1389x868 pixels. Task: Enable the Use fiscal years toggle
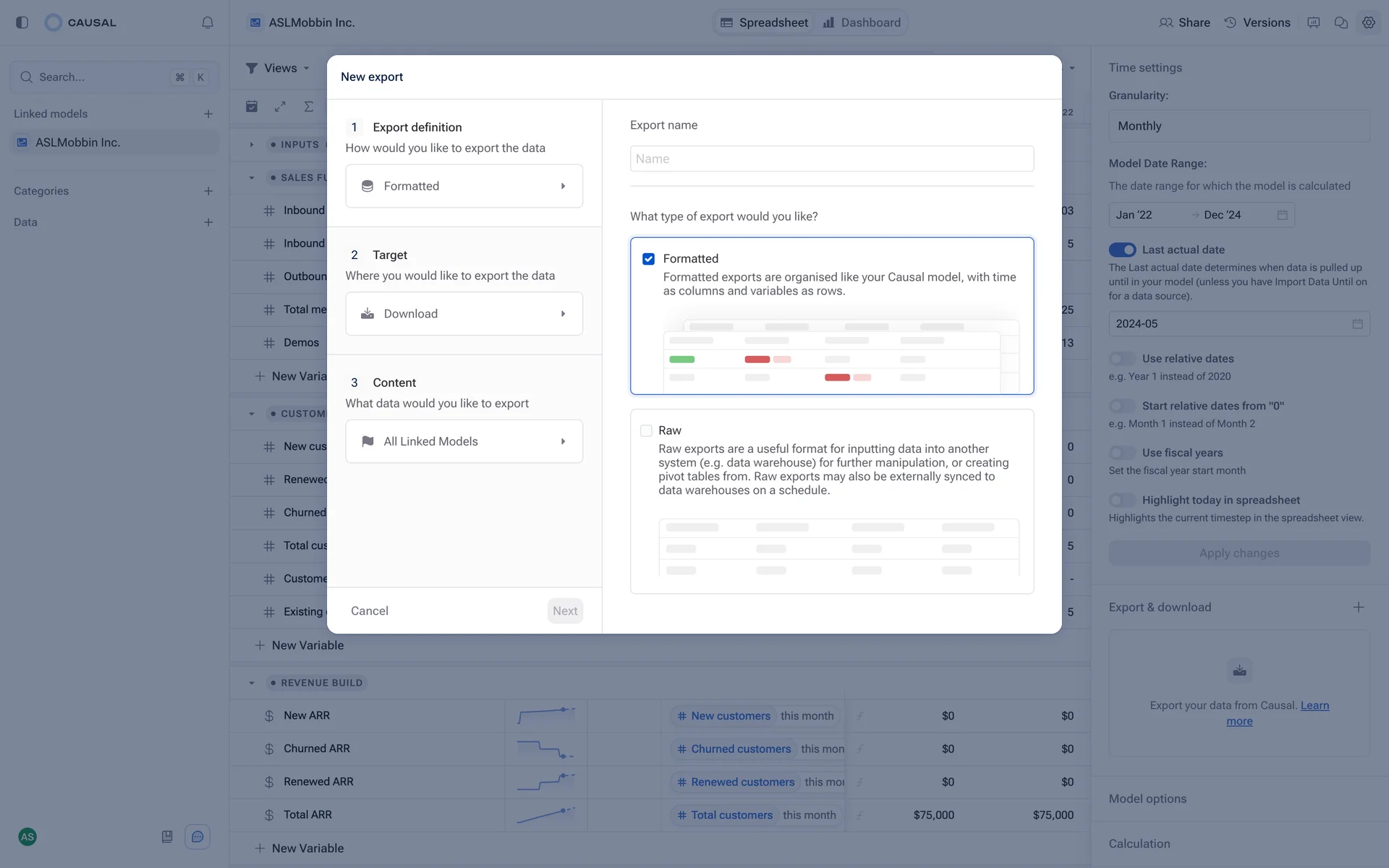click(x=1122, y=453)
